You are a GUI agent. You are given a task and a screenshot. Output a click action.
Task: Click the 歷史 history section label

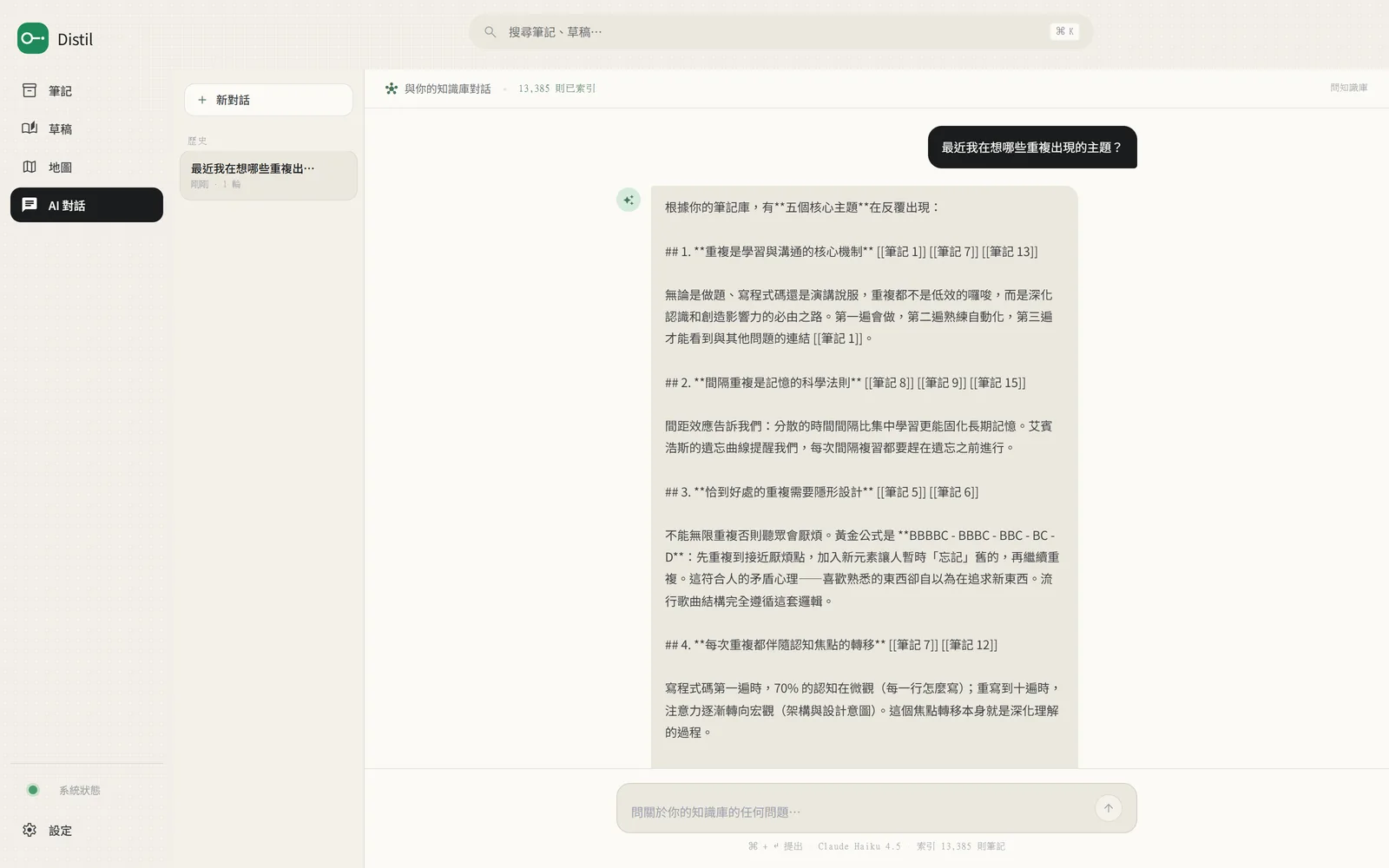(x=197, y=141)
